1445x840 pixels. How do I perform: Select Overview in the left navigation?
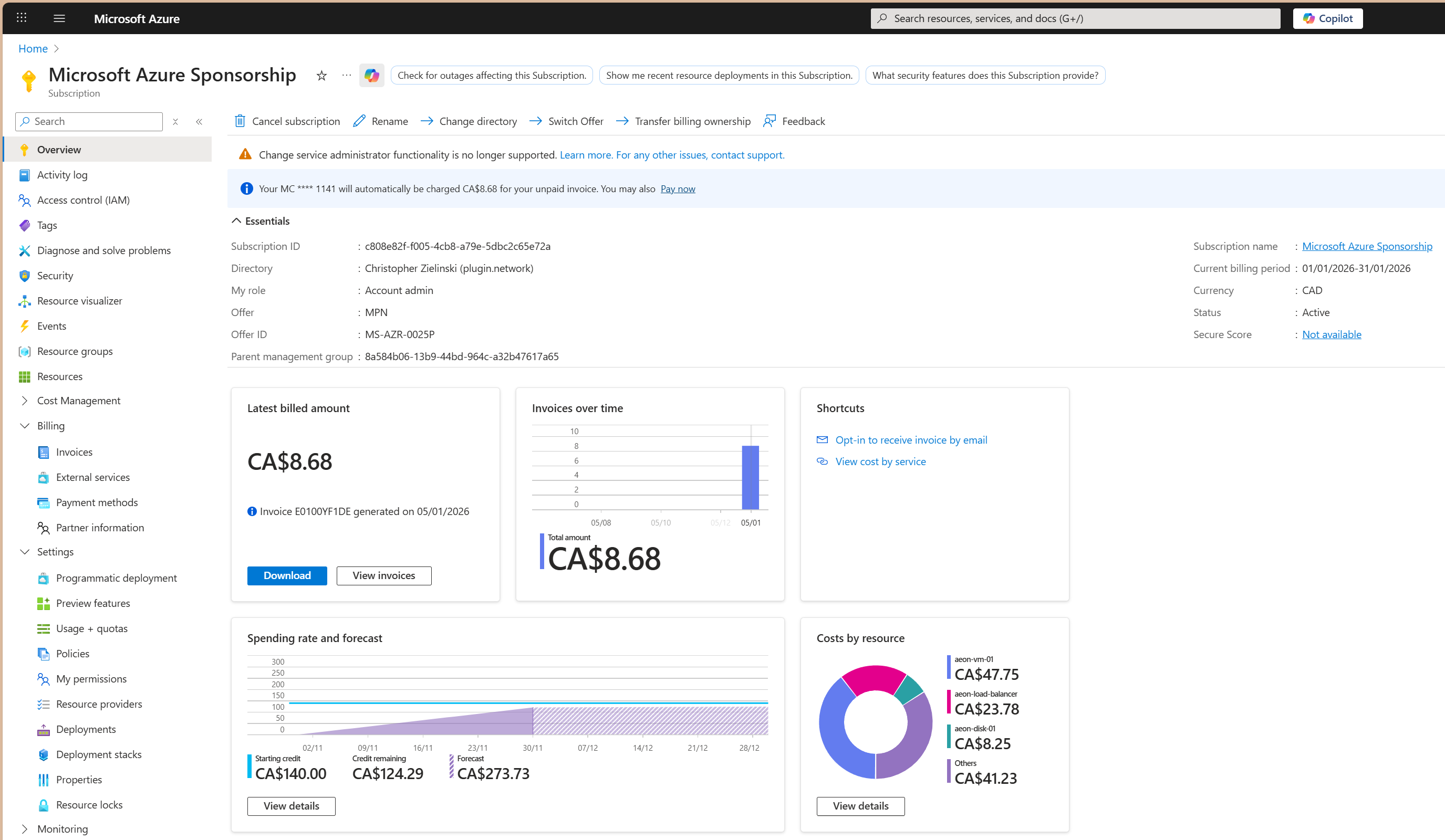point(59,149)
